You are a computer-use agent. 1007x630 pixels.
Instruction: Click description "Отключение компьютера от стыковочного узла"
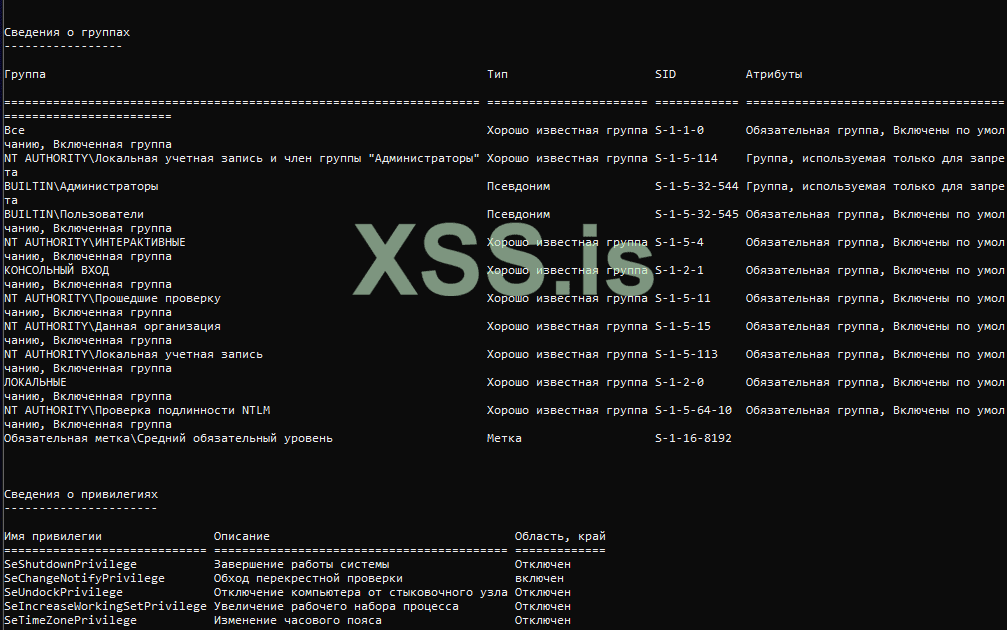click(361, 593)
